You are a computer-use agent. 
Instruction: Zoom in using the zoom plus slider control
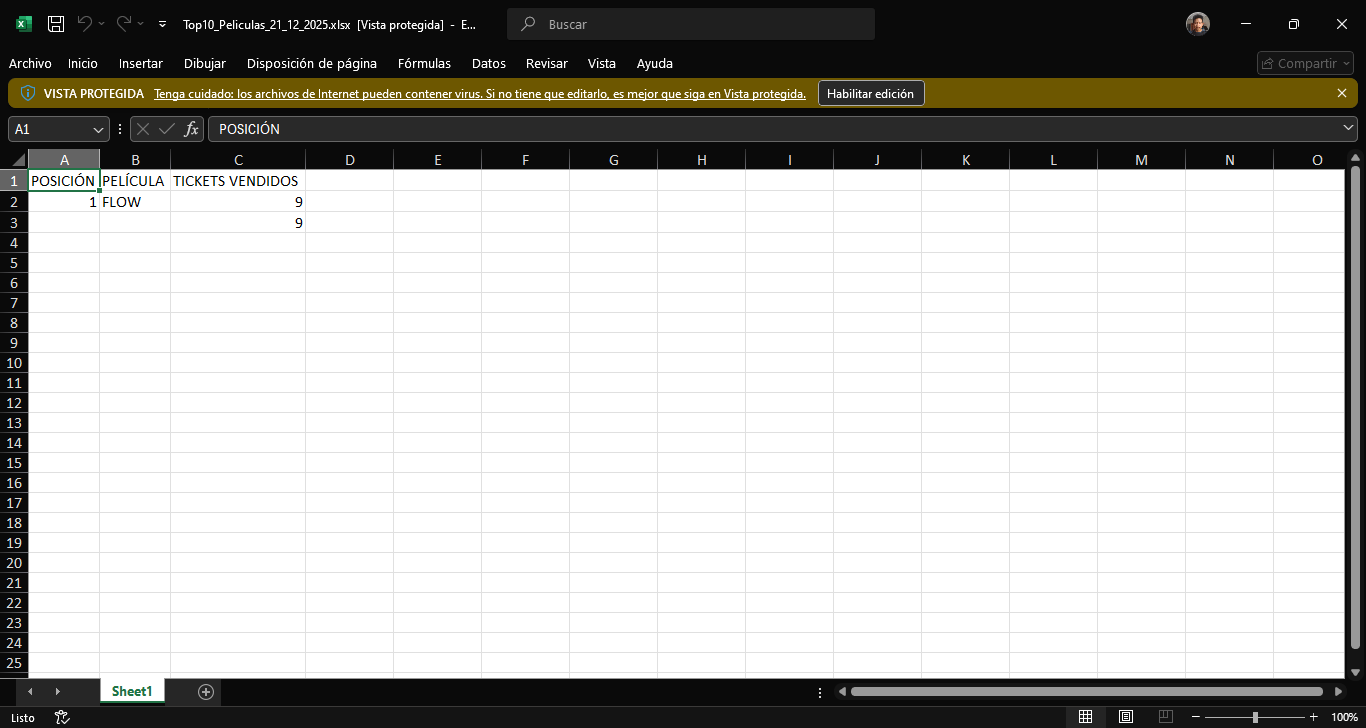coord(1312,717)
